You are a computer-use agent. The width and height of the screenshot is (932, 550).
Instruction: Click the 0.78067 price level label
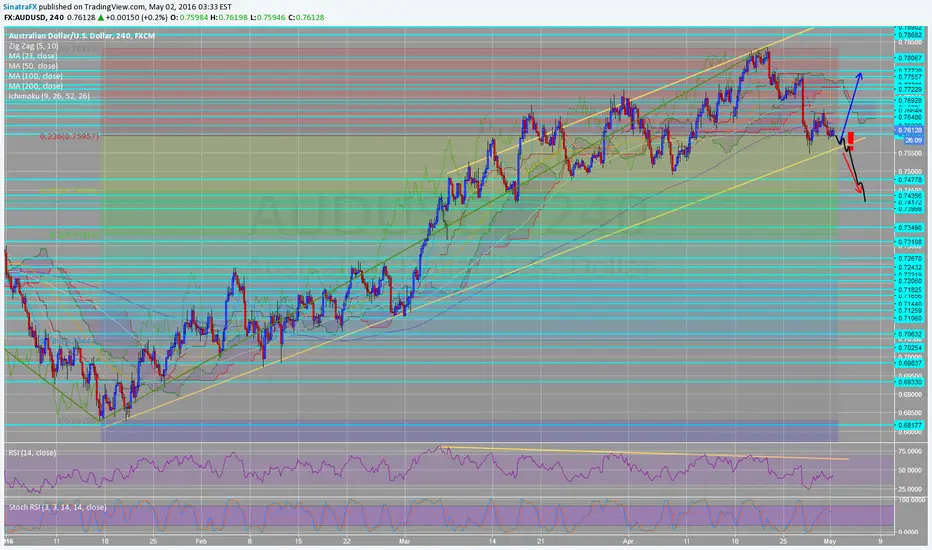[909, 58]
